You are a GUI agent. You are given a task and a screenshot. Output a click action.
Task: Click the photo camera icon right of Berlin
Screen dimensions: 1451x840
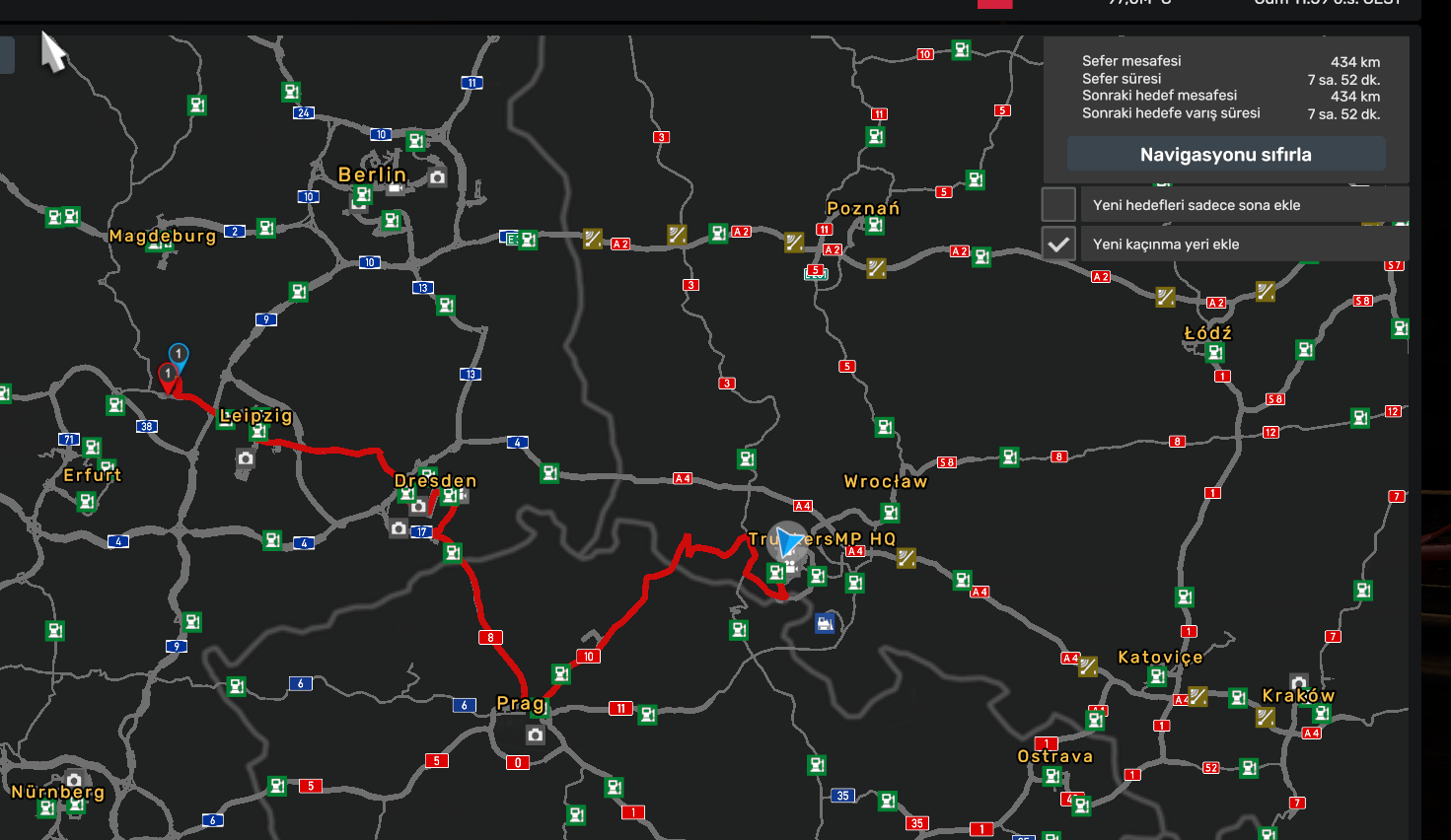(437, 177)
